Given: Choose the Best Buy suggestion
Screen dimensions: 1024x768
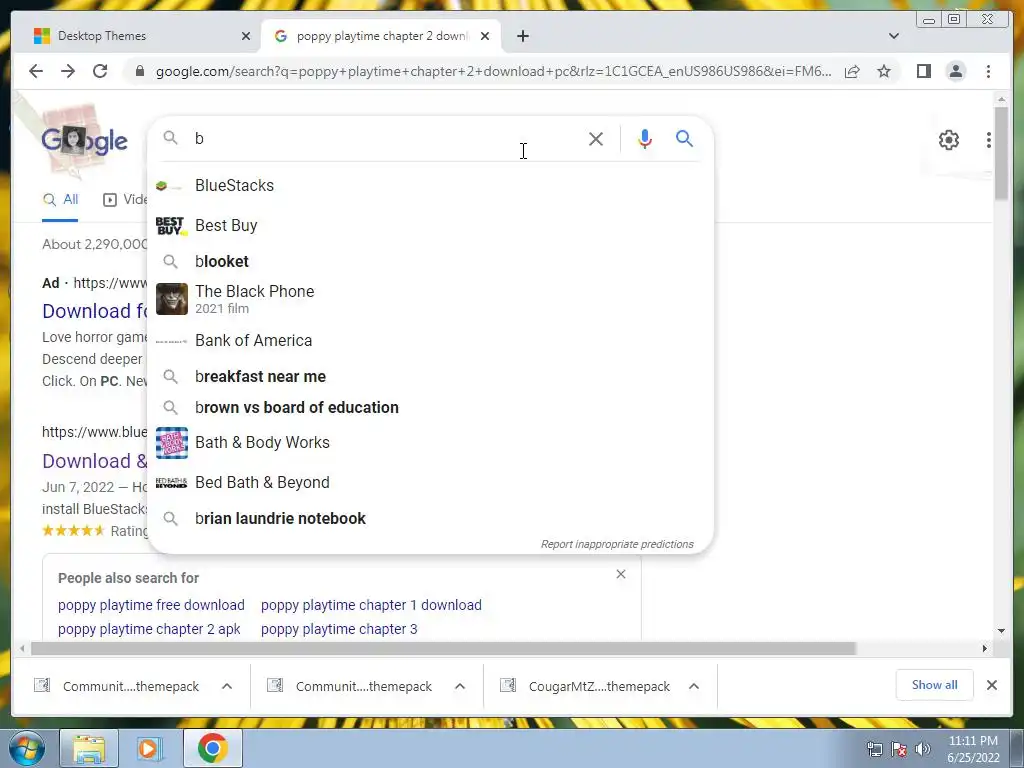Looking at the screenshot, I should 430,225.
